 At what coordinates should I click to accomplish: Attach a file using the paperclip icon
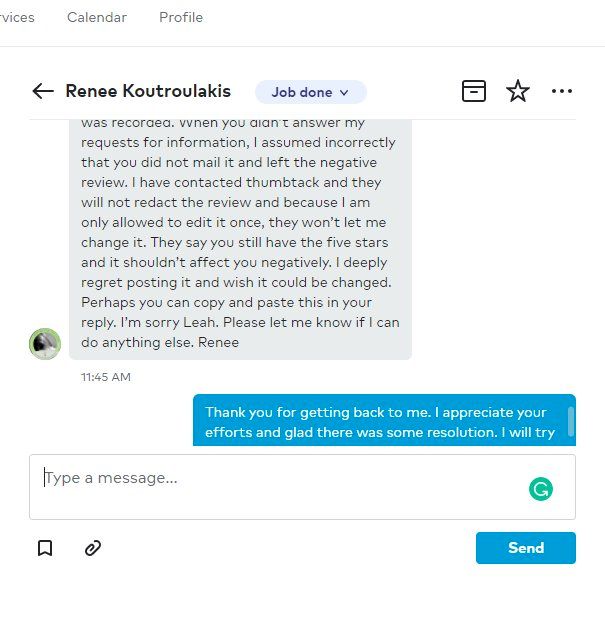coord(93,548)
